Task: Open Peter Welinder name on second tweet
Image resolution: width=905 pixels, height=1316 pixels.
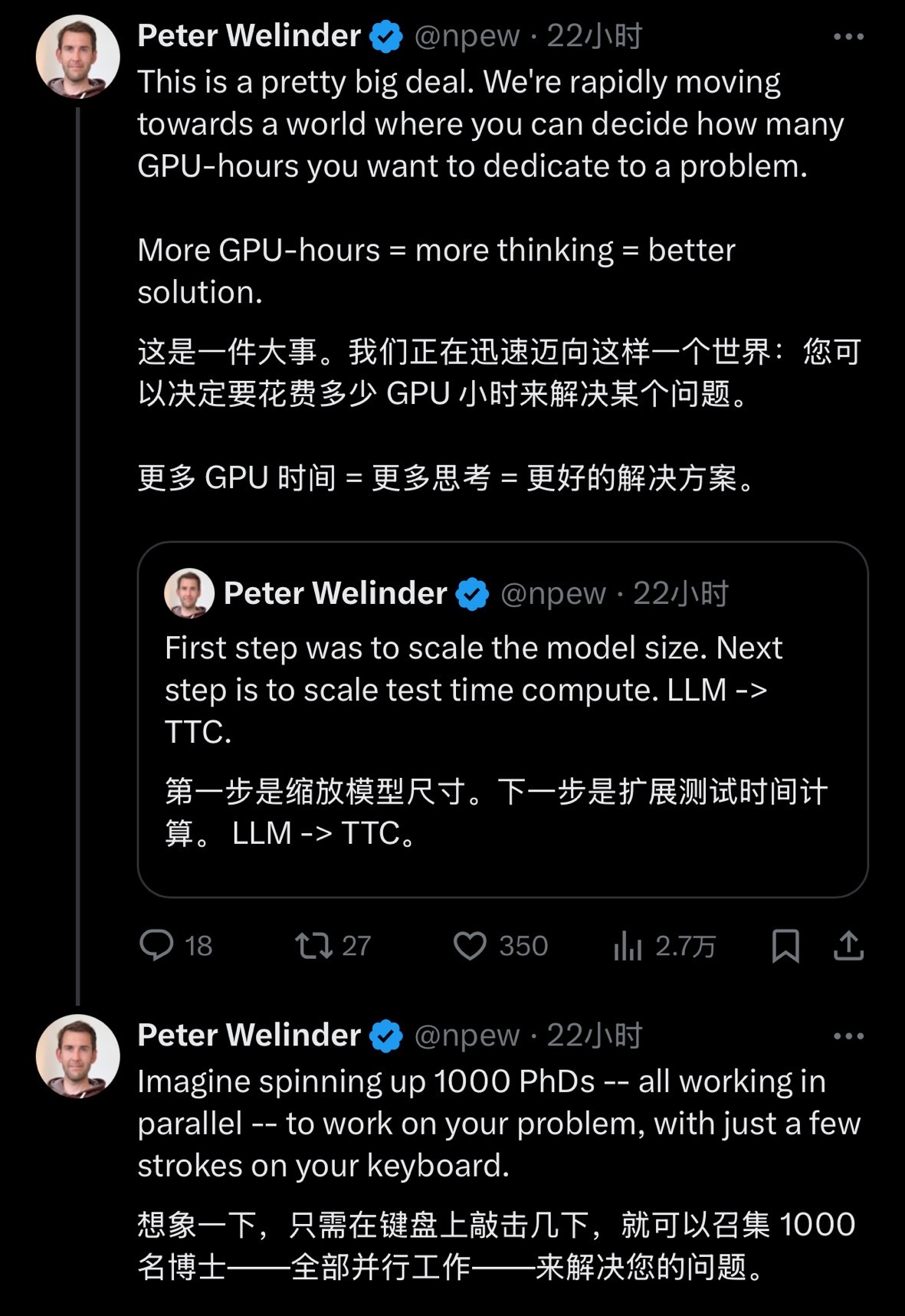Action: coord(249,1035)
